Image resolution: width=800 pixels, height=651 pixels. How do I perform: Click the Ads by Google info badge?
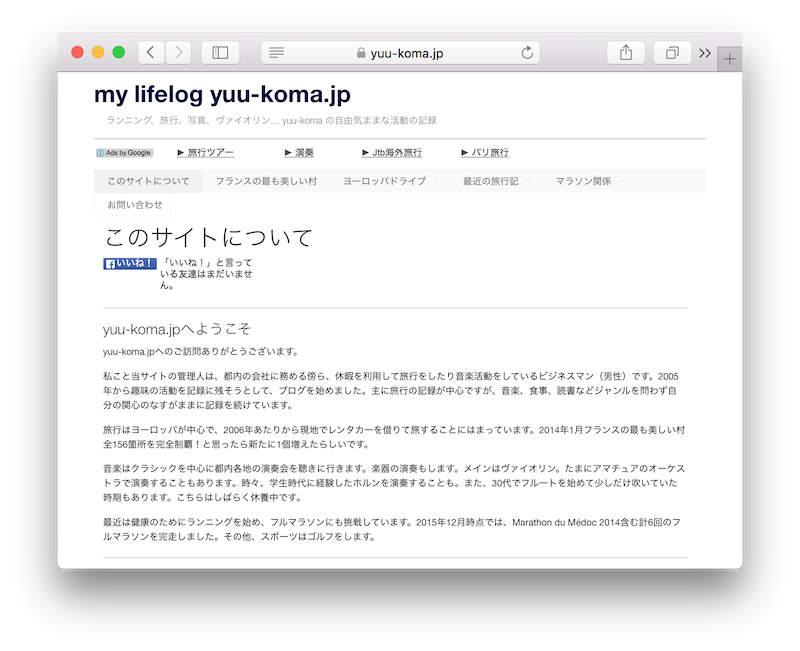(124, 153)
